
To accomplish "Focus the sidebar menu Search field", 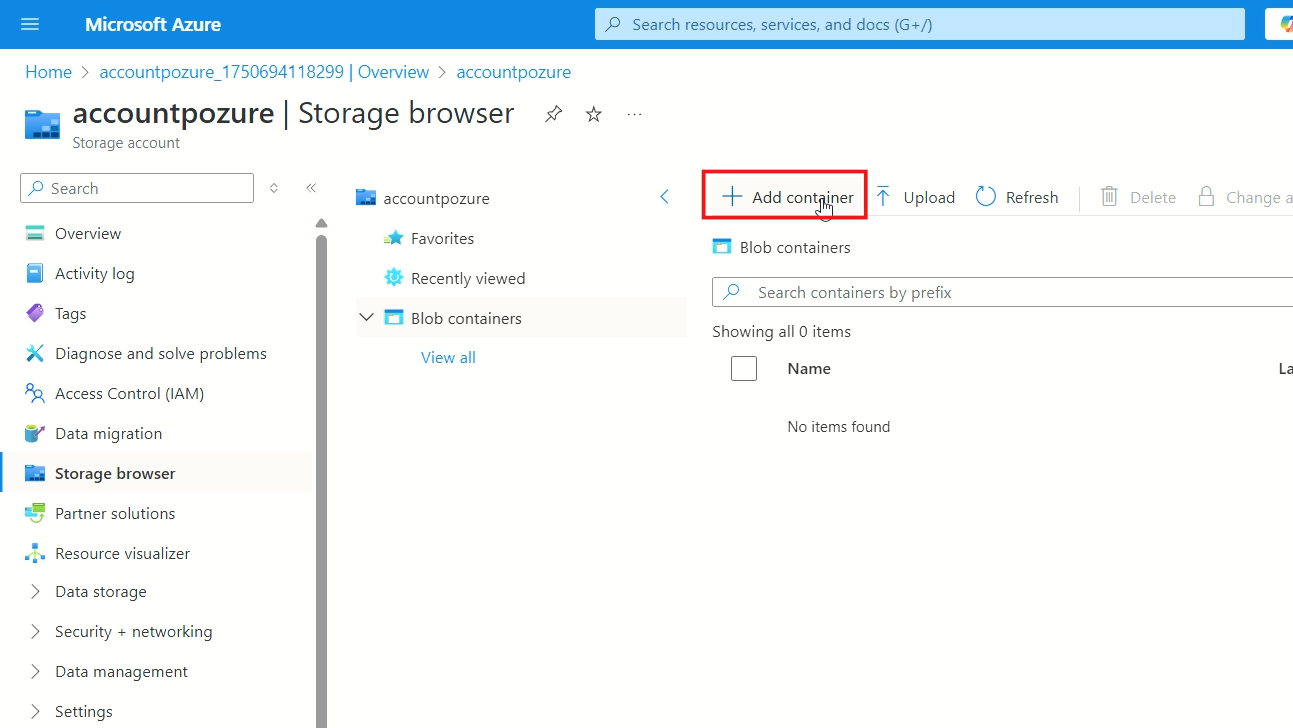I will click(x=137, y=188).
